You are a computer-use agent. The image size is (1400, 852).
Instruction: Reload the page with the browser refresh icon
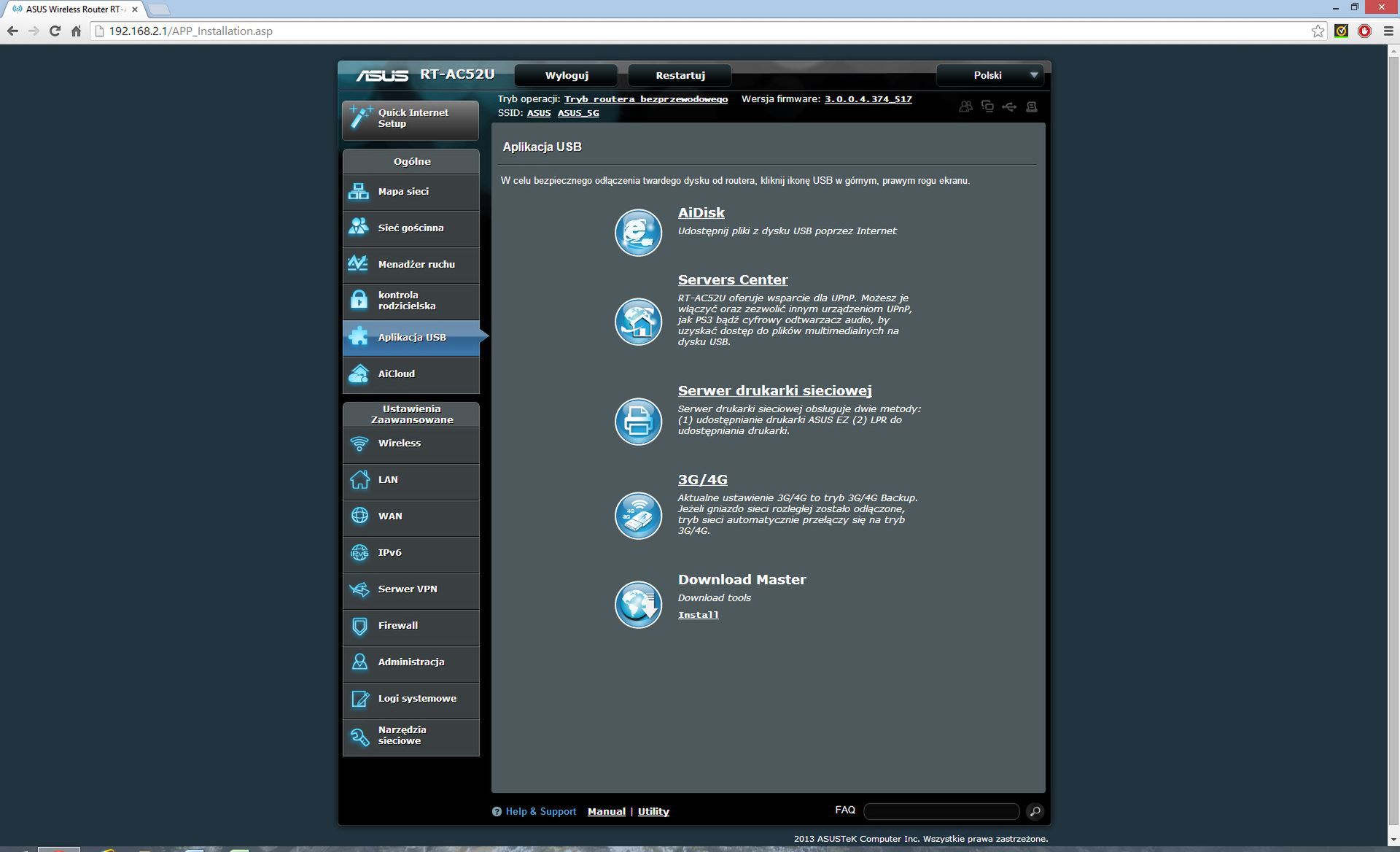[x=55, y=31]
